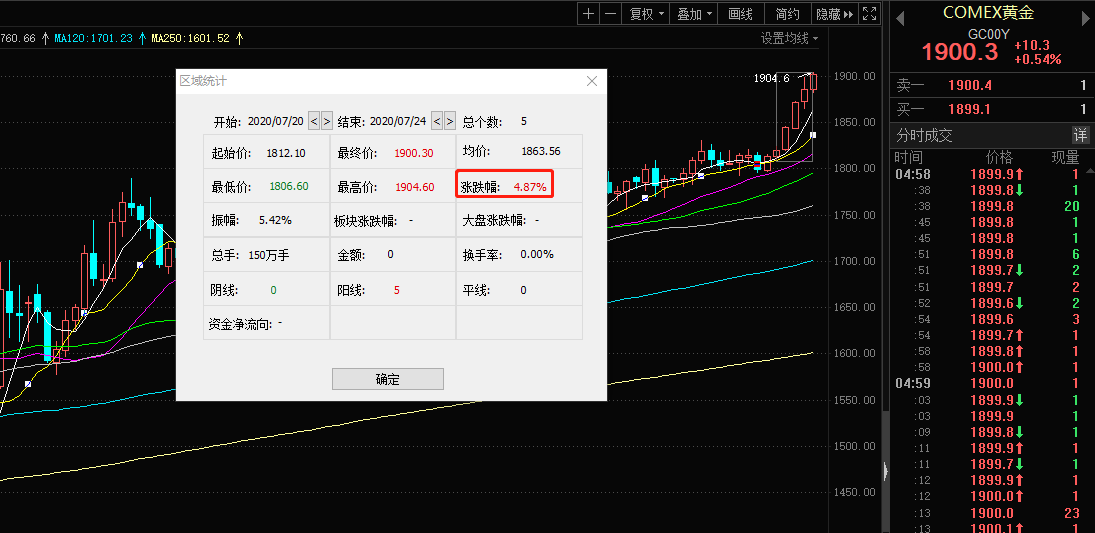Click 买一 bid price 1899.1
The image size is (1095, 533).
[x=971, y=109]
